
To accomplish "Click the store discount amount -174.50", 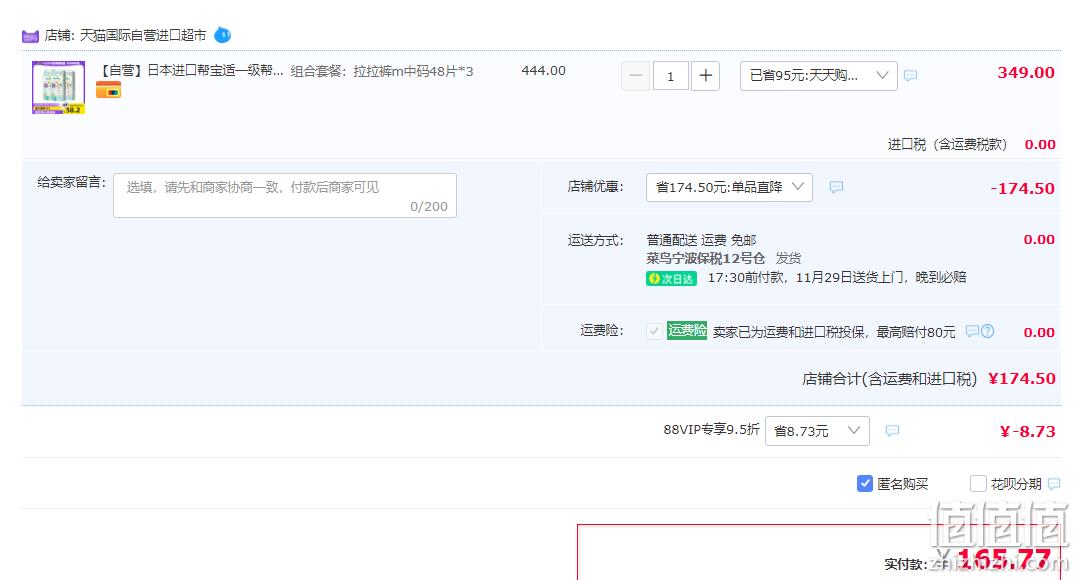I will 1022,188.
